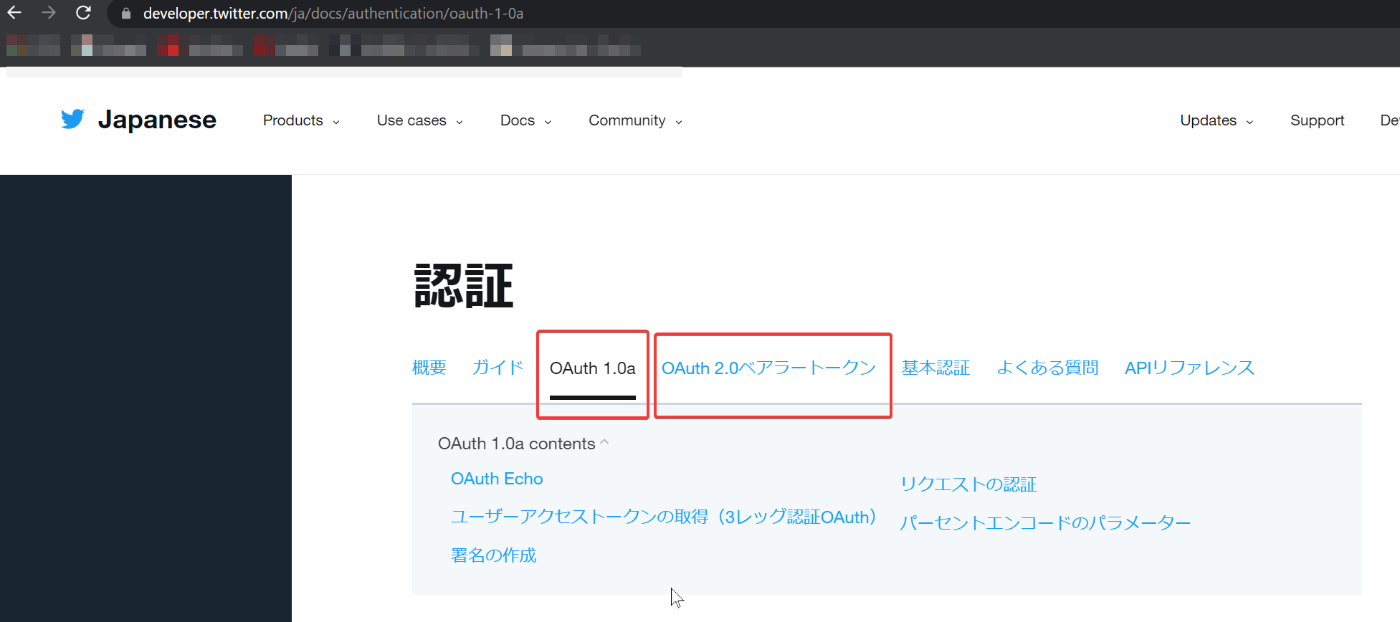
Task: Click the address bar URL
Action: pos(333,14)
